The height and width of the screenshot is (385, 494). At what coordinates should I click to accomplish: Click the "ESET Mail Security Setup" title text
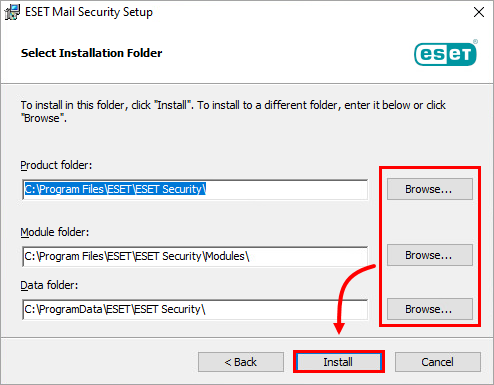89,12
